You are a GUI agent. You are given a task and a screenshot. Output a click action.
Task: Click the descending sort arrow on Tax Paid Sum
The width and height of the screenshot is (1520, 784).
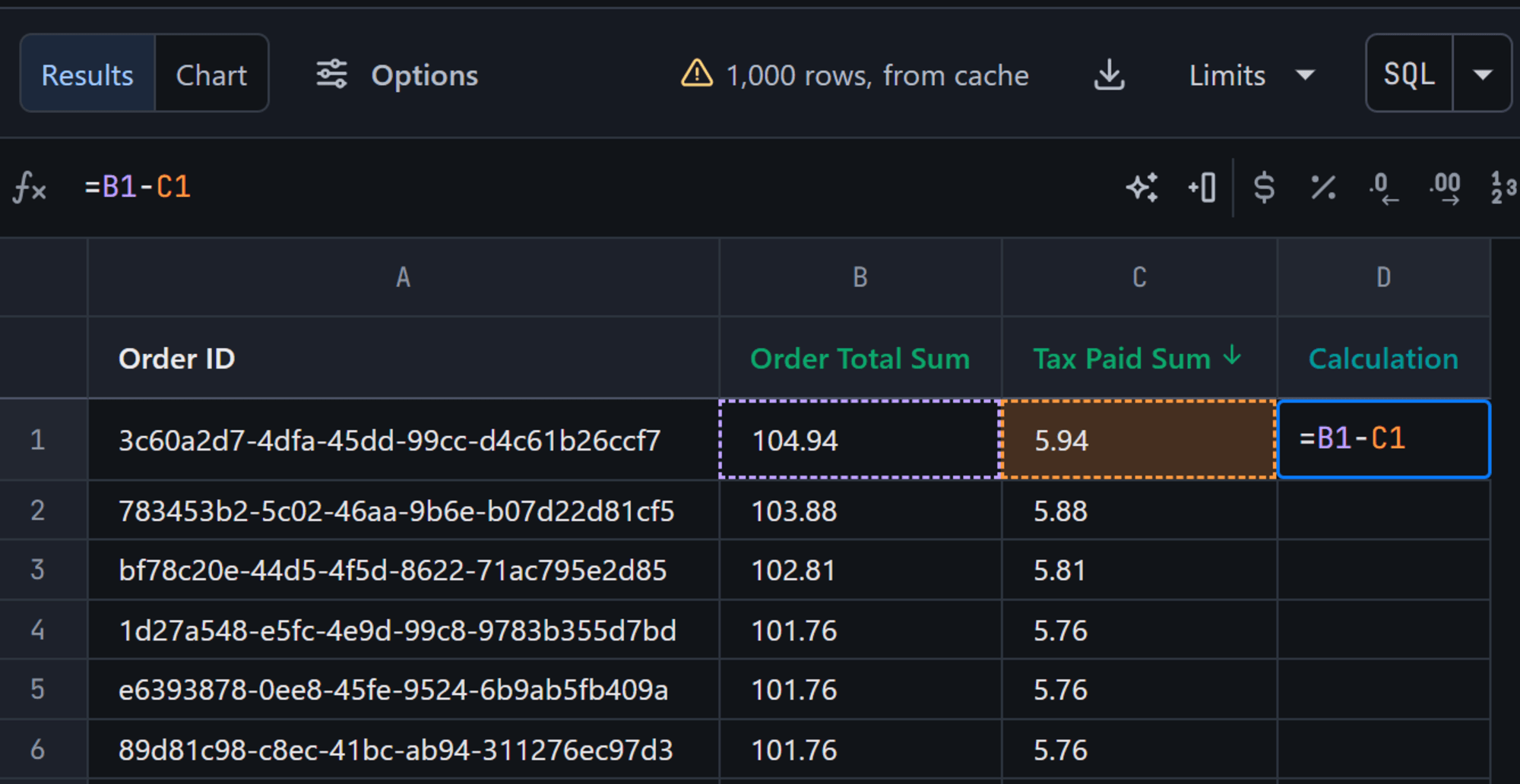click(x=1233, y=356)
